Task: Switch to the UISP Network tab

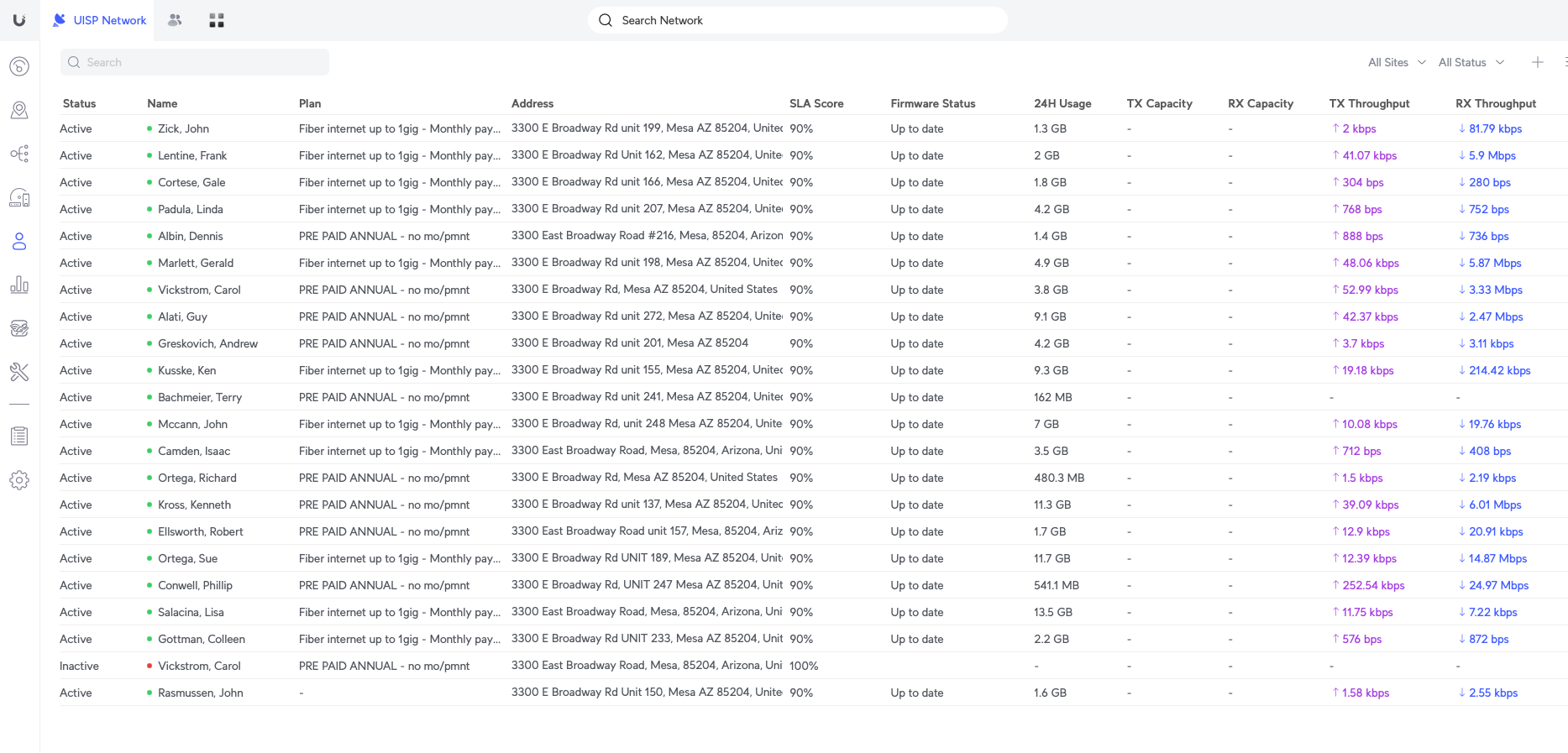Action: tap(100, 20)
